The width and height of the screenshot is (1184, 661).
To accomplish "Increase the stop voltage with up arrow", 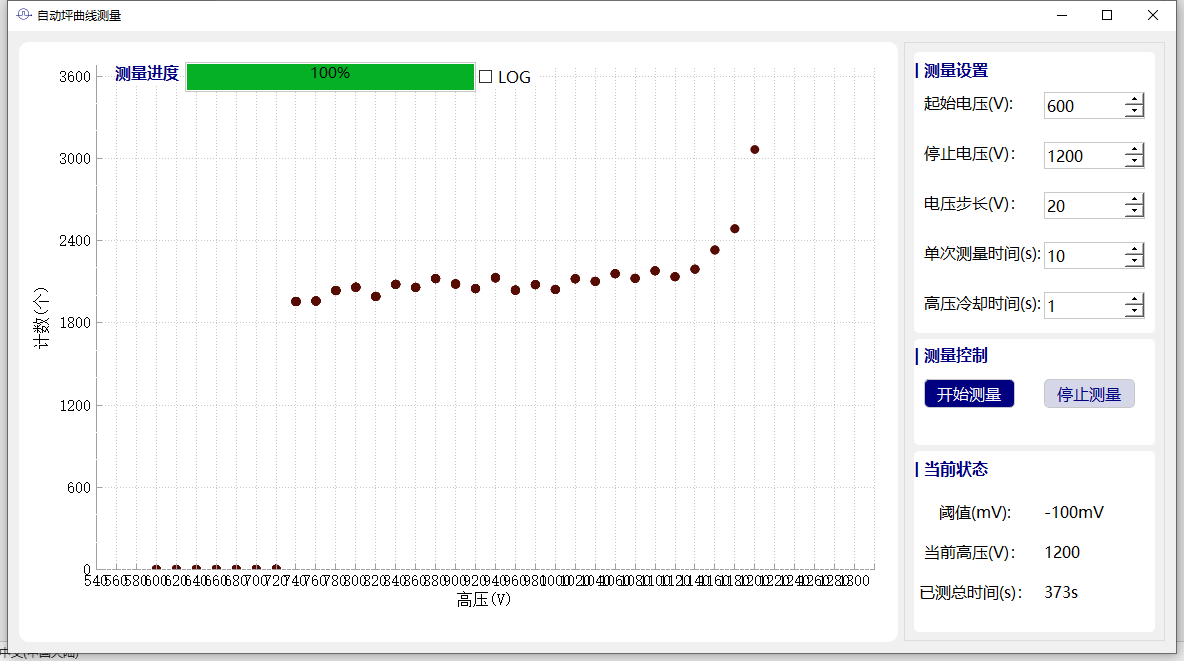I will point(1134,150).
